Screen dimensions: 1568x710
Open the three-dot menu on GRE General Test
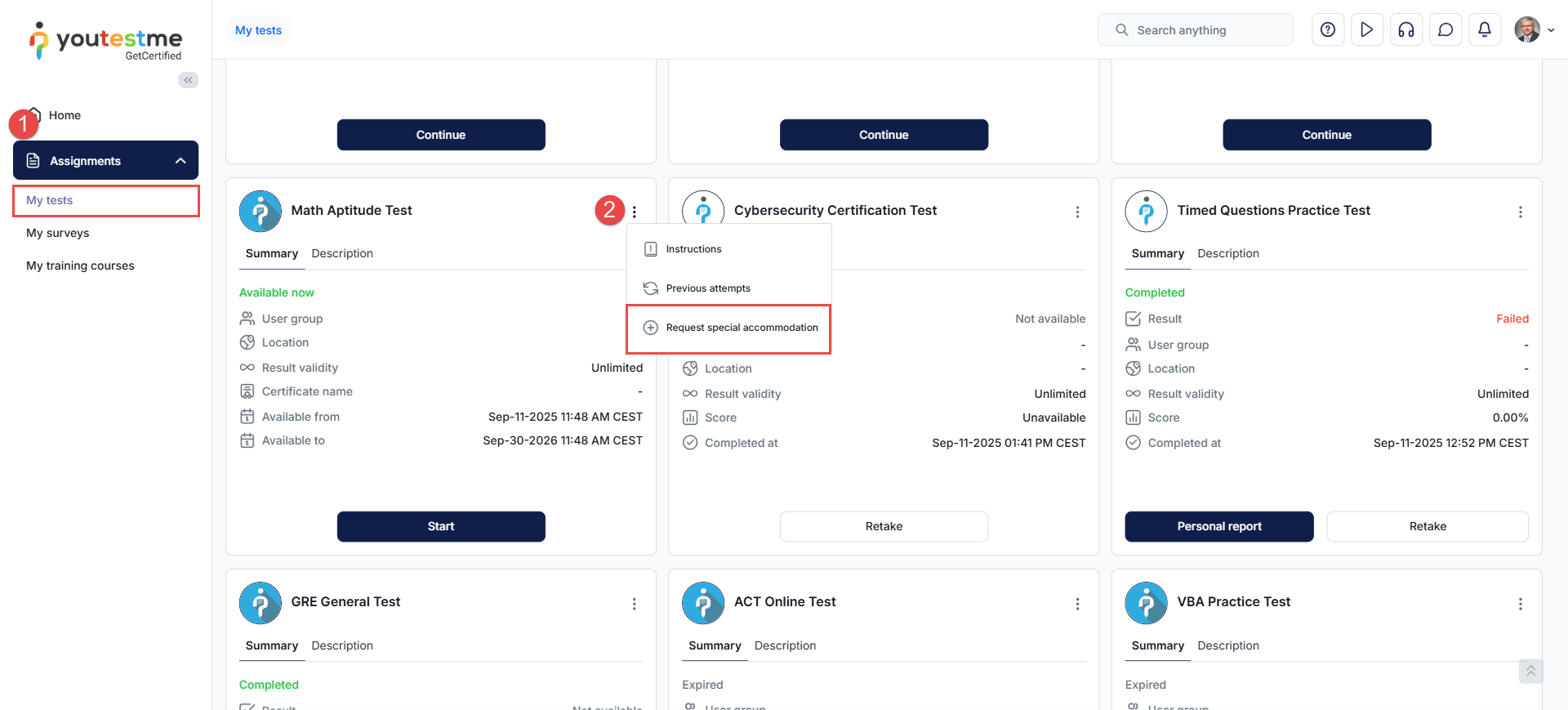point(634,604)
